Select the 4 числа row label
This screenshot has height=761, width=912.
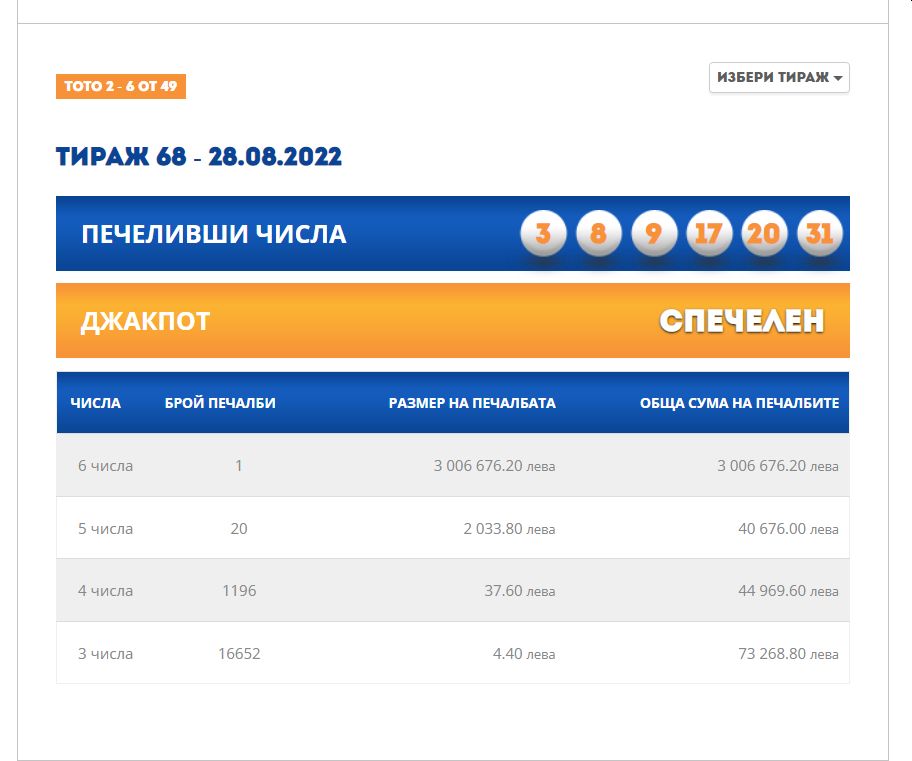click(105, 591)
